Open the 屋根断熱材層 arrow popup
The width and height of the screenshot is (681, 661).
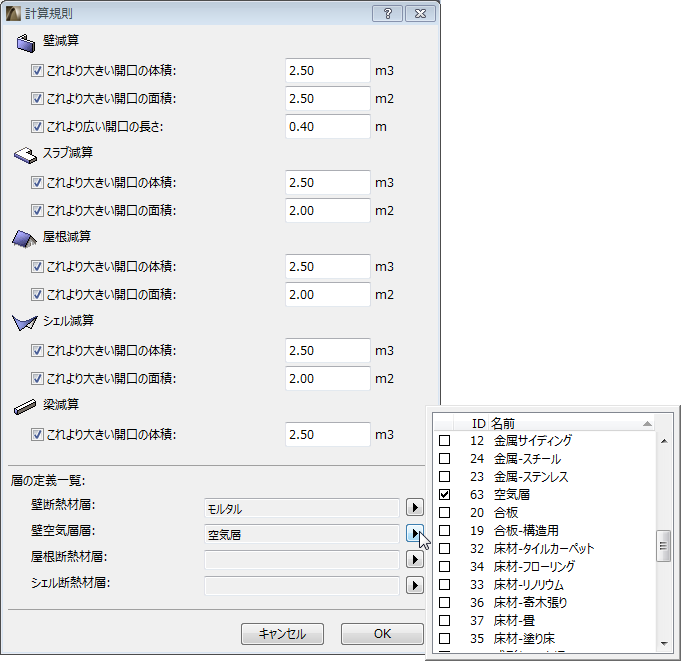pos(415,559)
